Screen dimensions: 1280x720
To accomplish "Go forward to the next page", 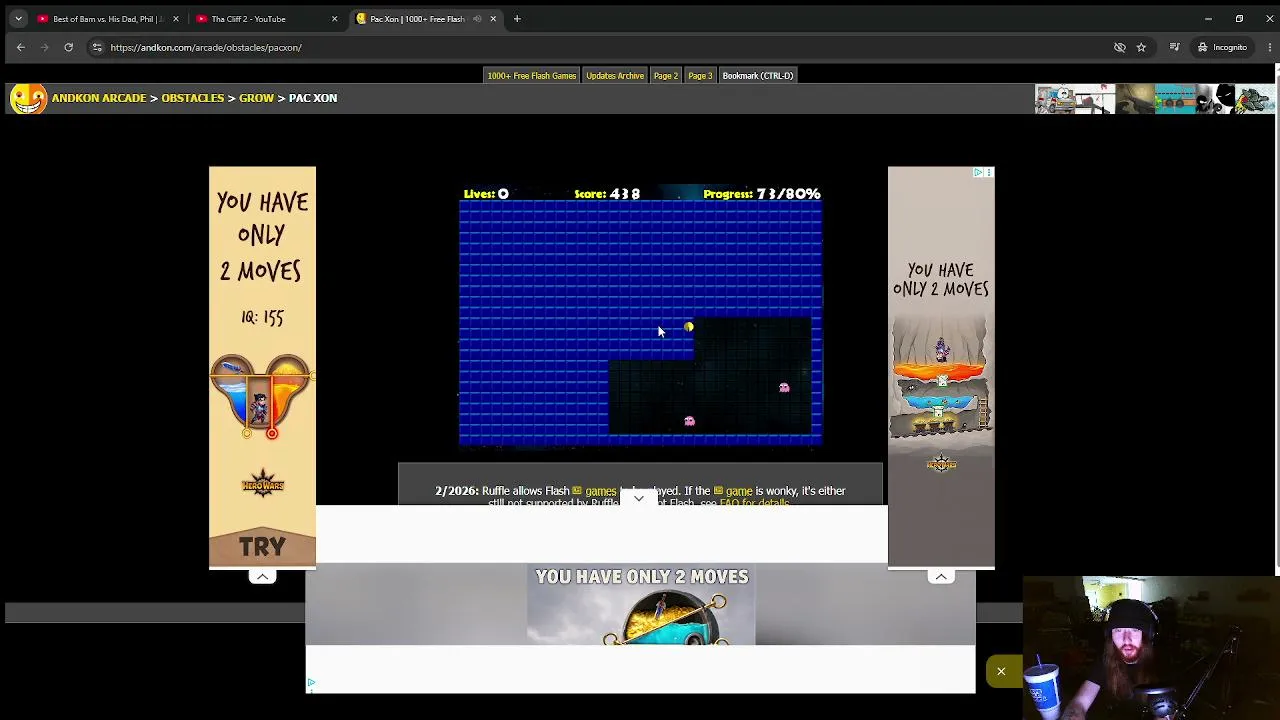I will click(x=44, y=47).
